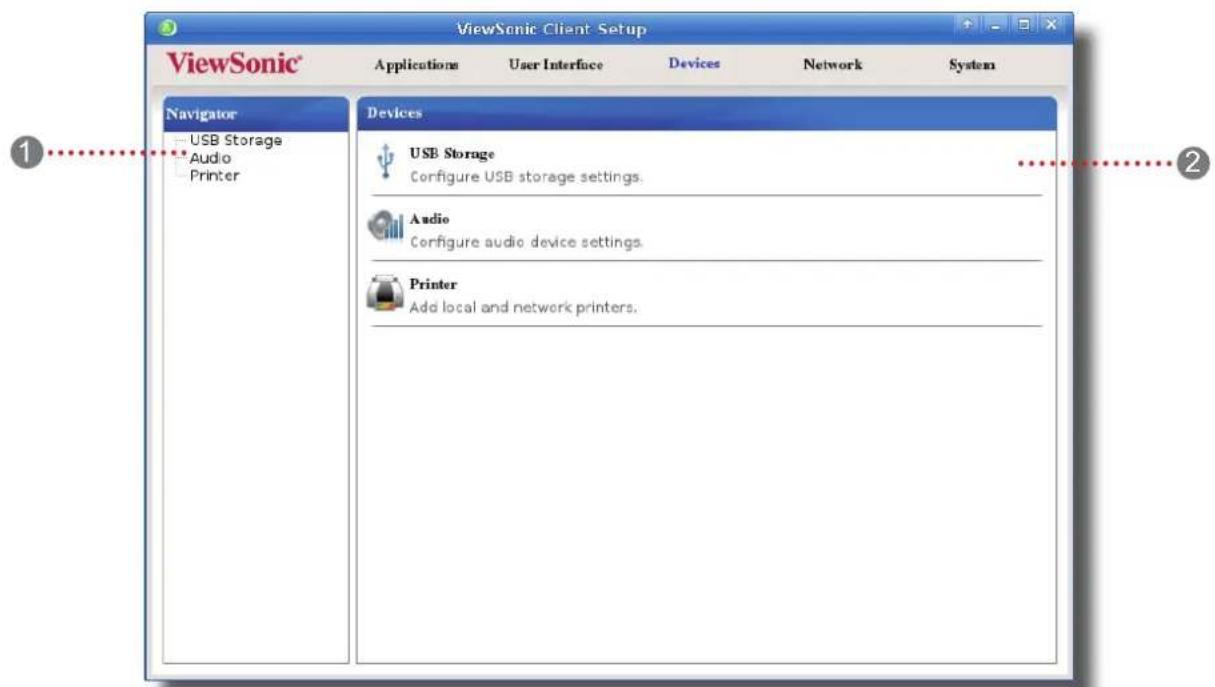Click the ViewSonic Client Setup title text

550,29
